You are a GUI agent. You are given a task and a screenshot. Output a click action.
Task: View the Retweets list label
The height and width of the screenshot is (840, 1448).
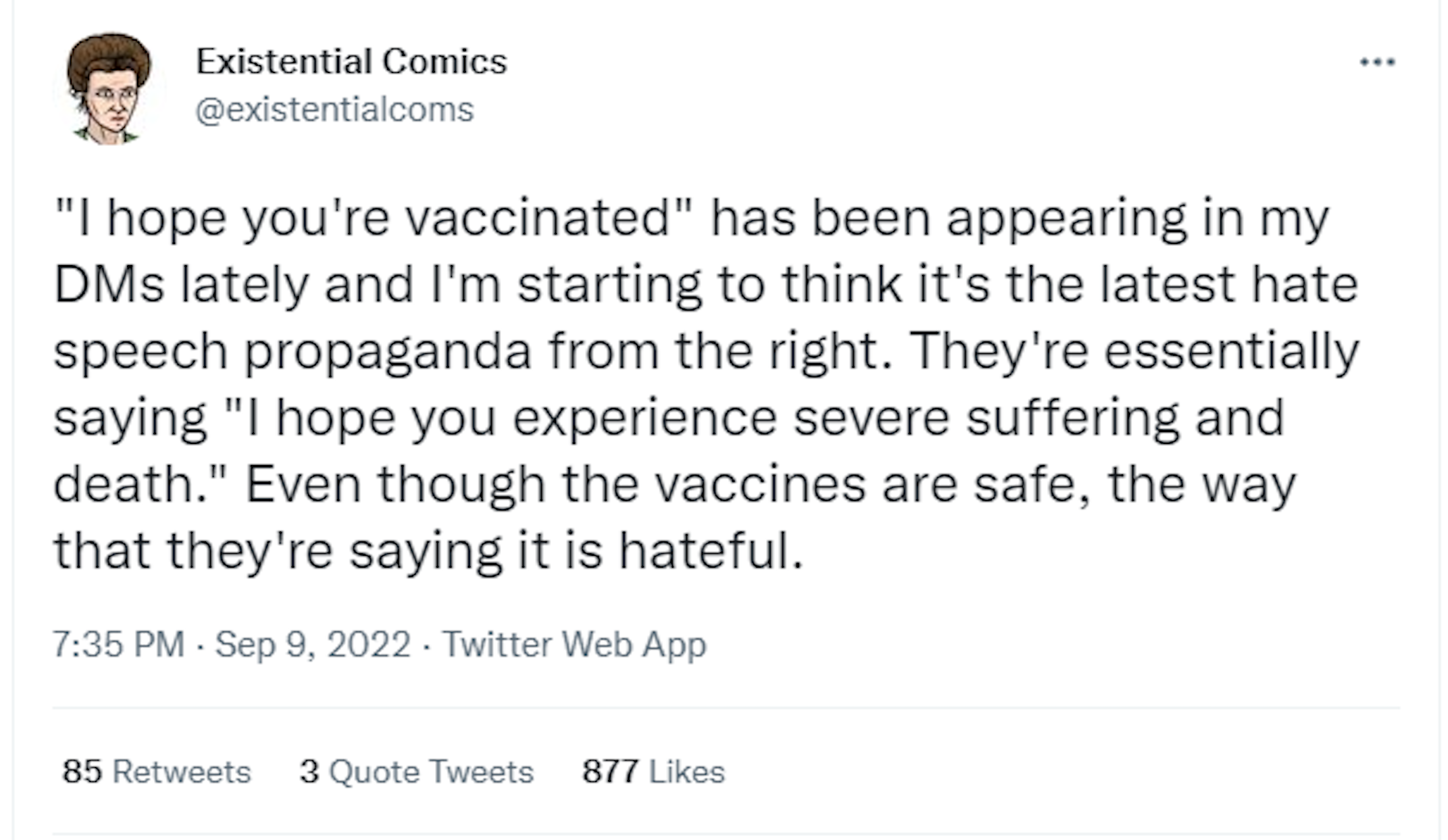point(182,772)
